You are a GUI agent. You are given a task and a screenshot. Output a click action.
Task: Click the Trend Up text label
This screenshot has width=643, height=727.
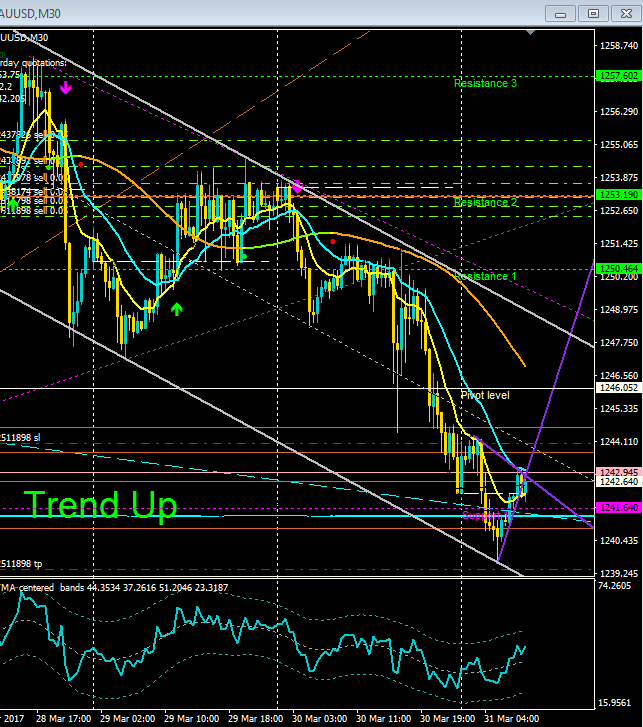pyautogui.click(x=101, y=505)
